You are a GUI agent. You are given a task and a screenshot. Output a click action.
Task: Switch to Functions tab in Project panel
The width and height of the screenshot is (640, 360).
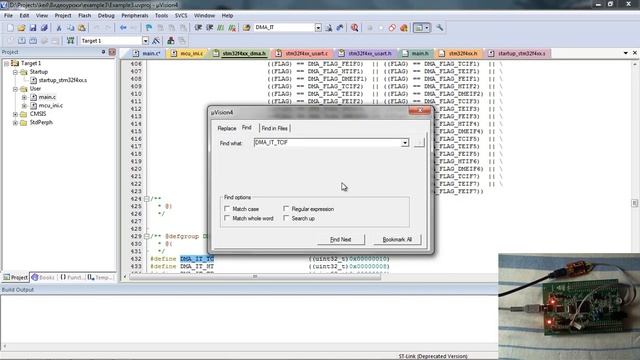pos(71,278)
